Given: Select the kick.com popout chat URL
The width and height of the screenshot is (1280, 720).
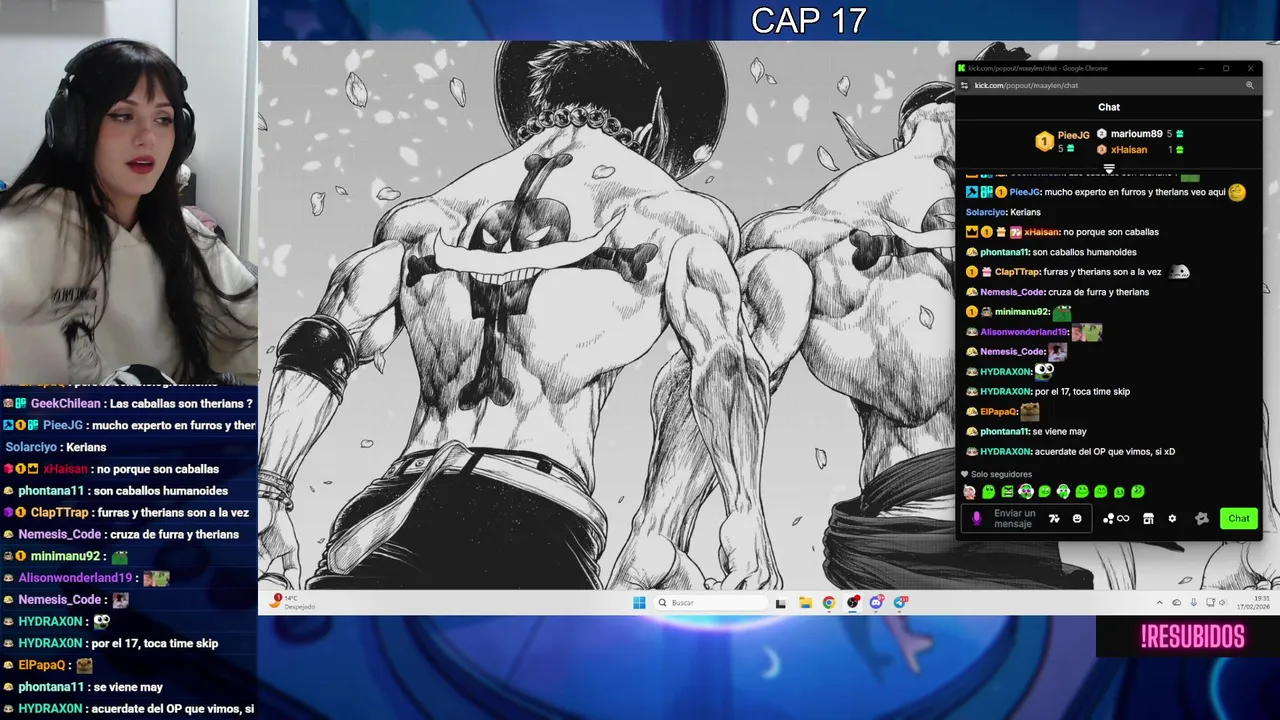Looking at the screenshot, I should pyautogui.click(x=1026, y=86).
